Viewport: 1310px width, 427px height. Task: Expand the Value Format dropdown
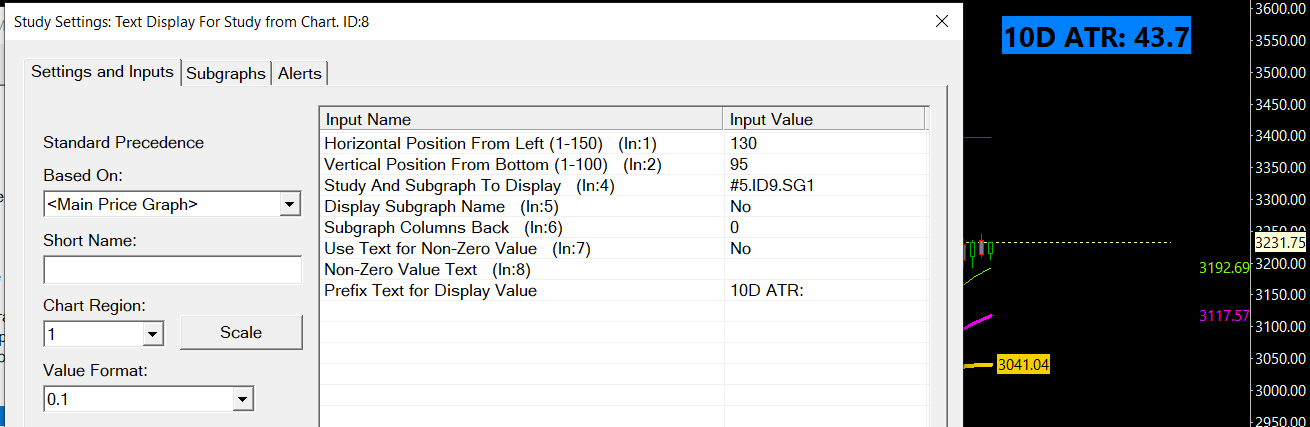click(242, 400)
